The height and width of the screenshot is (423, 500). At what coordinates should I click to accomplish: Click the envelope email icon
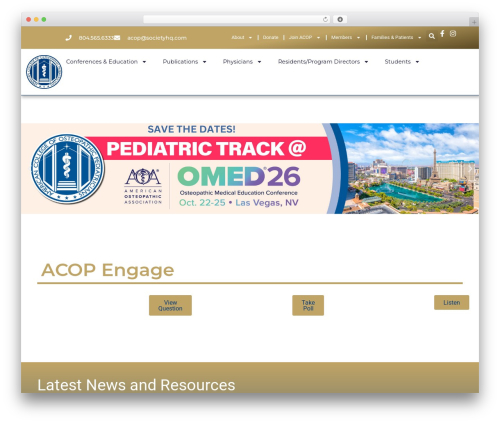(117, 38)
